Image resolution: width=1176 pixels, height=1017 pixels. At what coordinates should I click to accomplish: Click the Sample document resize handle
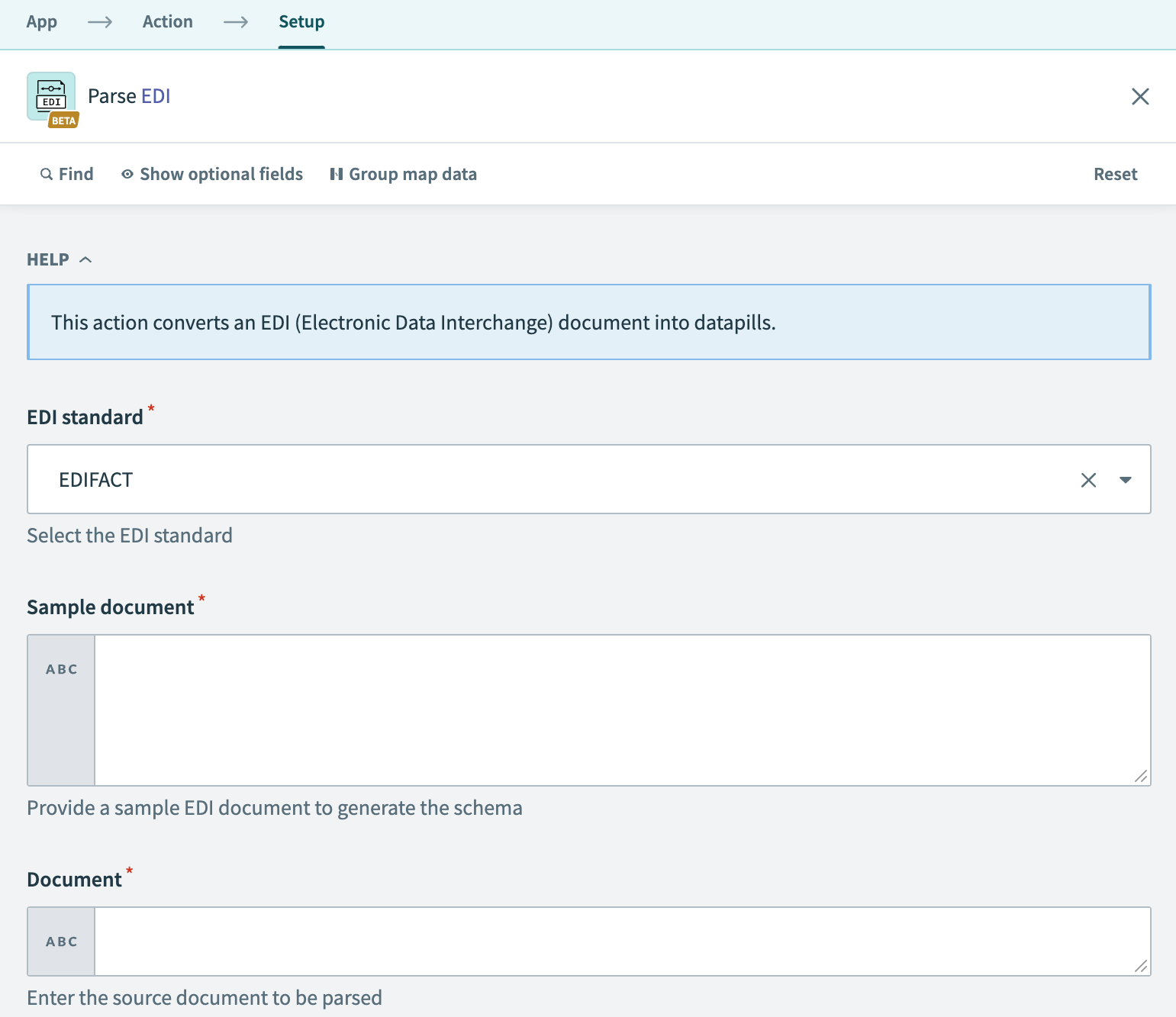click(1141, 777)
